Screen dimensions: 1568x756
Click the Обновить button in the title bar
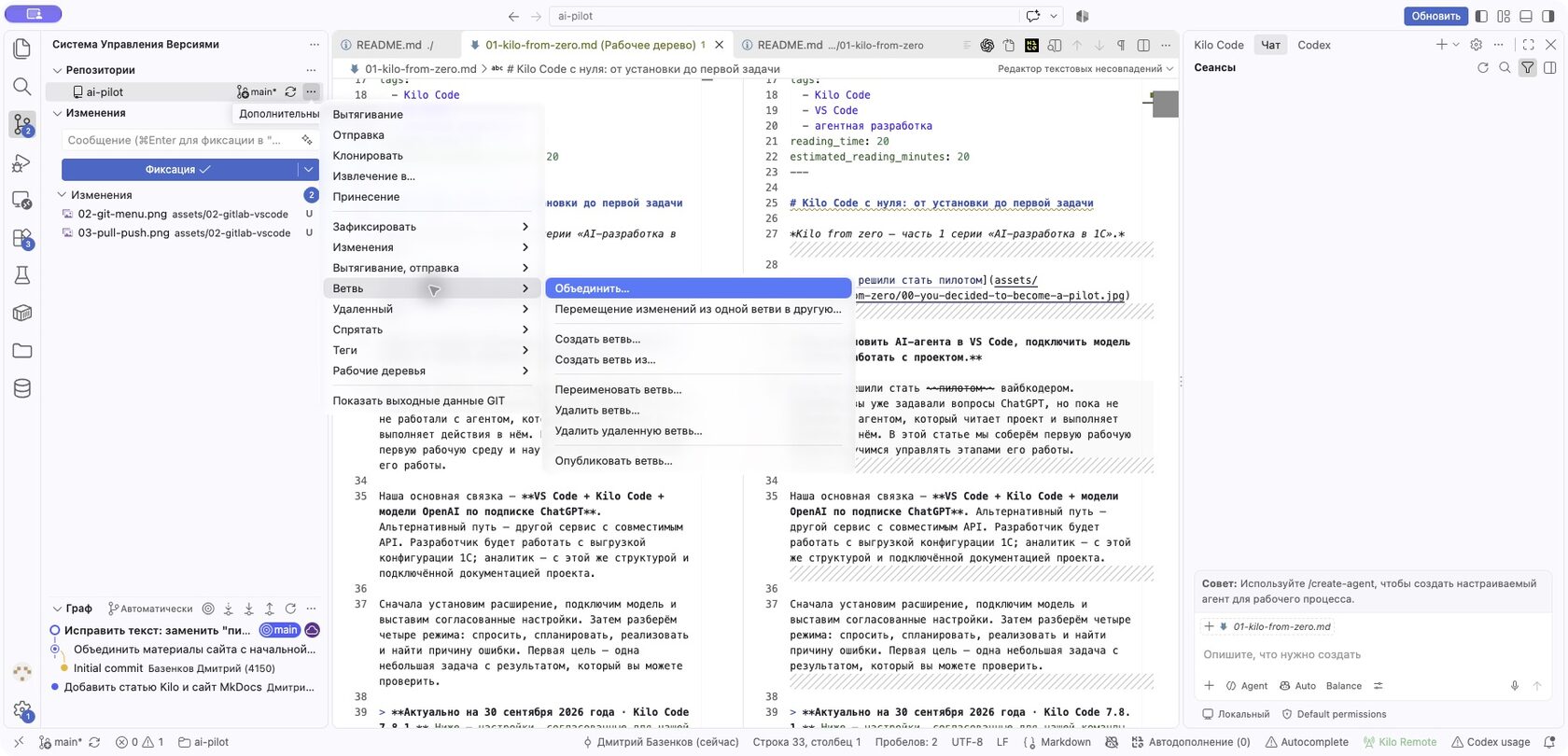point(1435,16)
